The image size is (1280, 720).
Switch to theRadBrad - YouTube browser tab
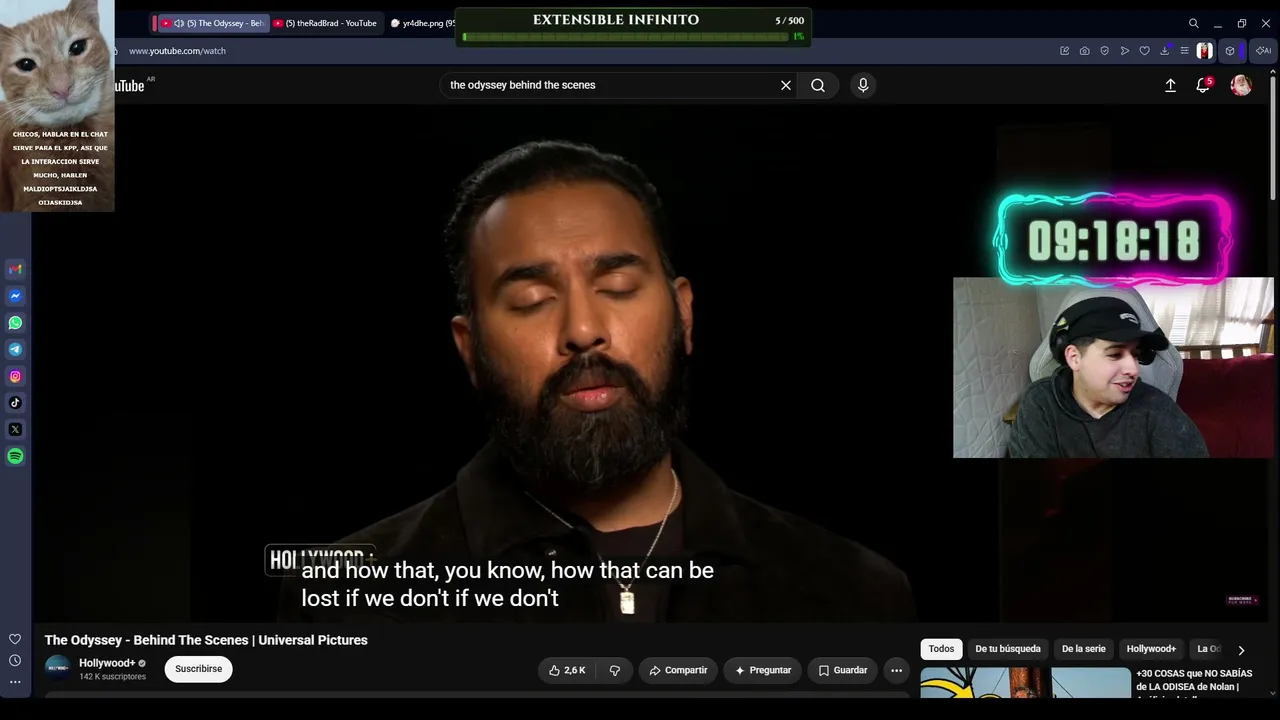tap(326, 23)
